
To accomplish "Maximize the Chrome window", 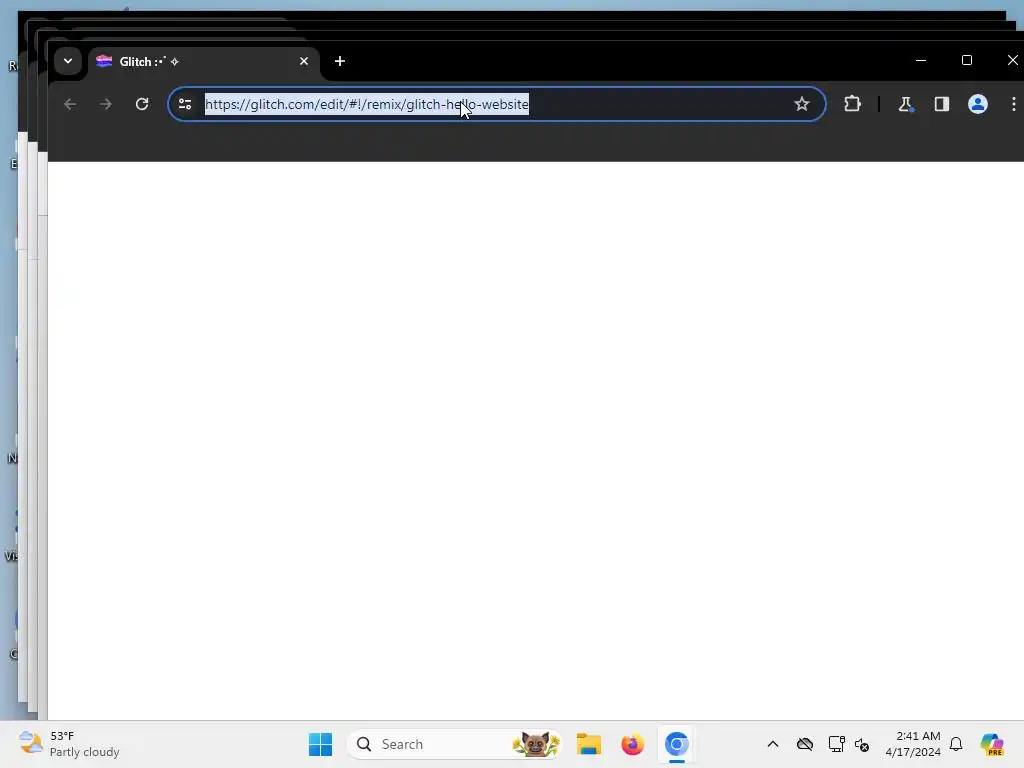I will [x=967, y=60].
